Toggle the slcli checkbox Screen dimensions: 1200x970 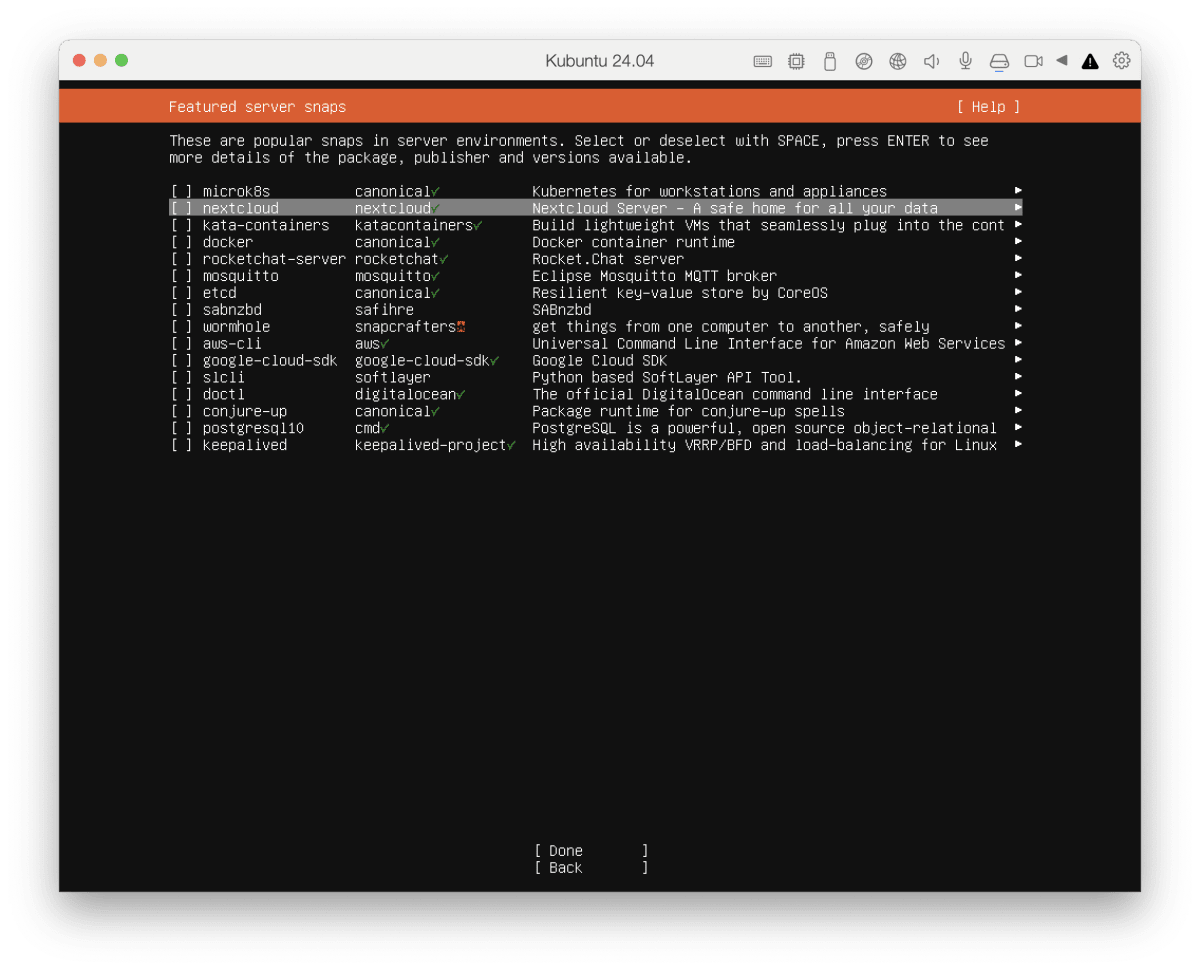(181, 377)
